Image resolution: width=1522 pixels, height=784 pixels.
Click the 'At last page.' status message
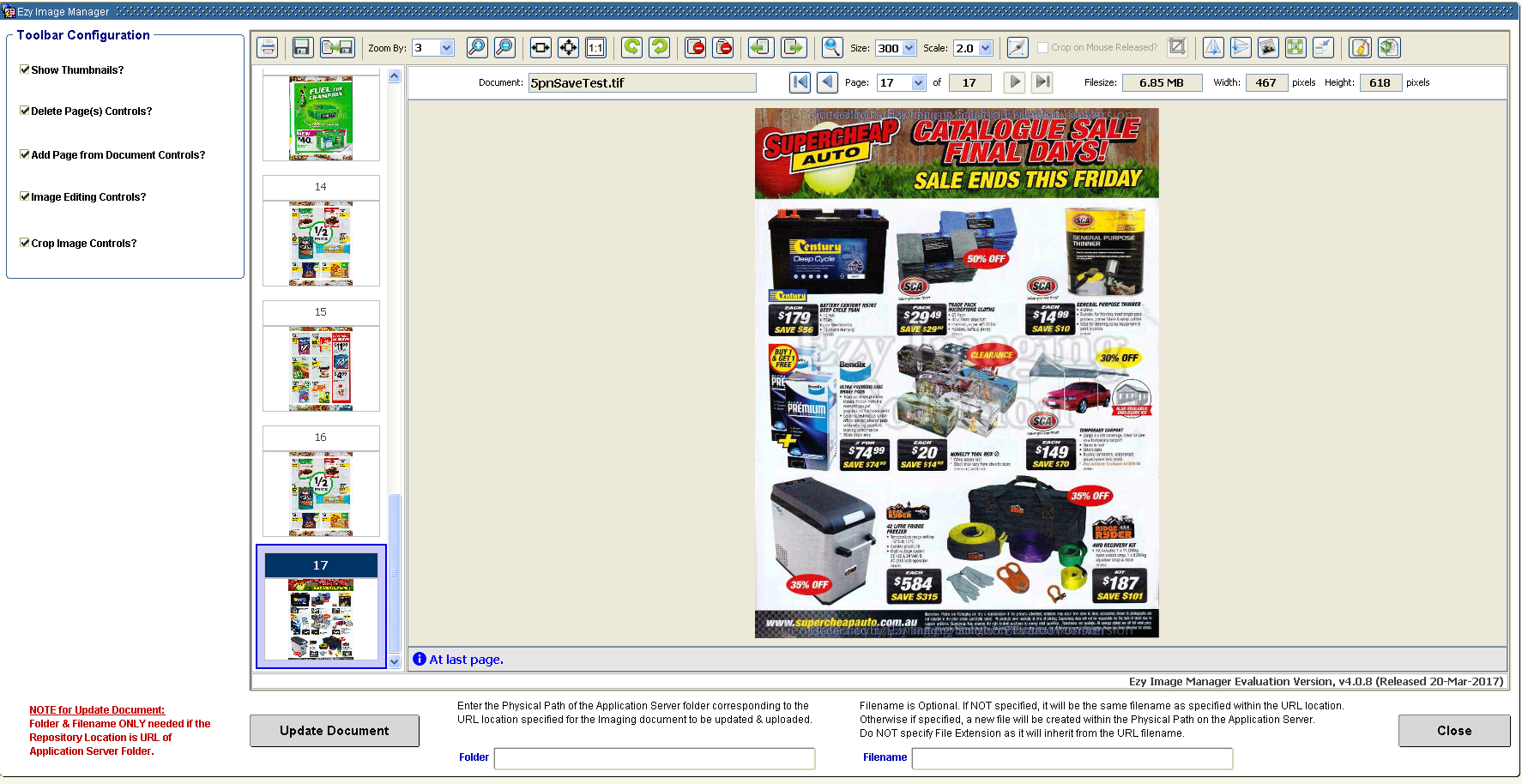[466, 660]
